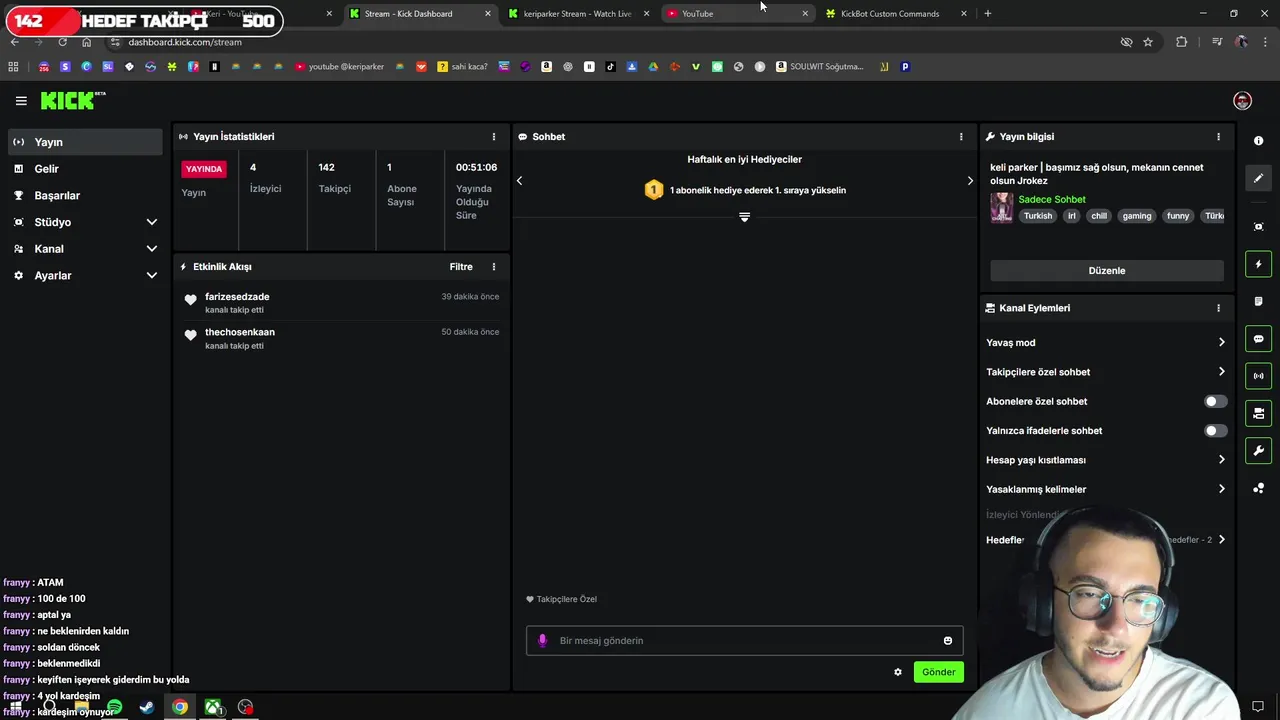1280x720 pixels.
Task: Toggle the stream camera panel icon
Action: [1258, 413]
